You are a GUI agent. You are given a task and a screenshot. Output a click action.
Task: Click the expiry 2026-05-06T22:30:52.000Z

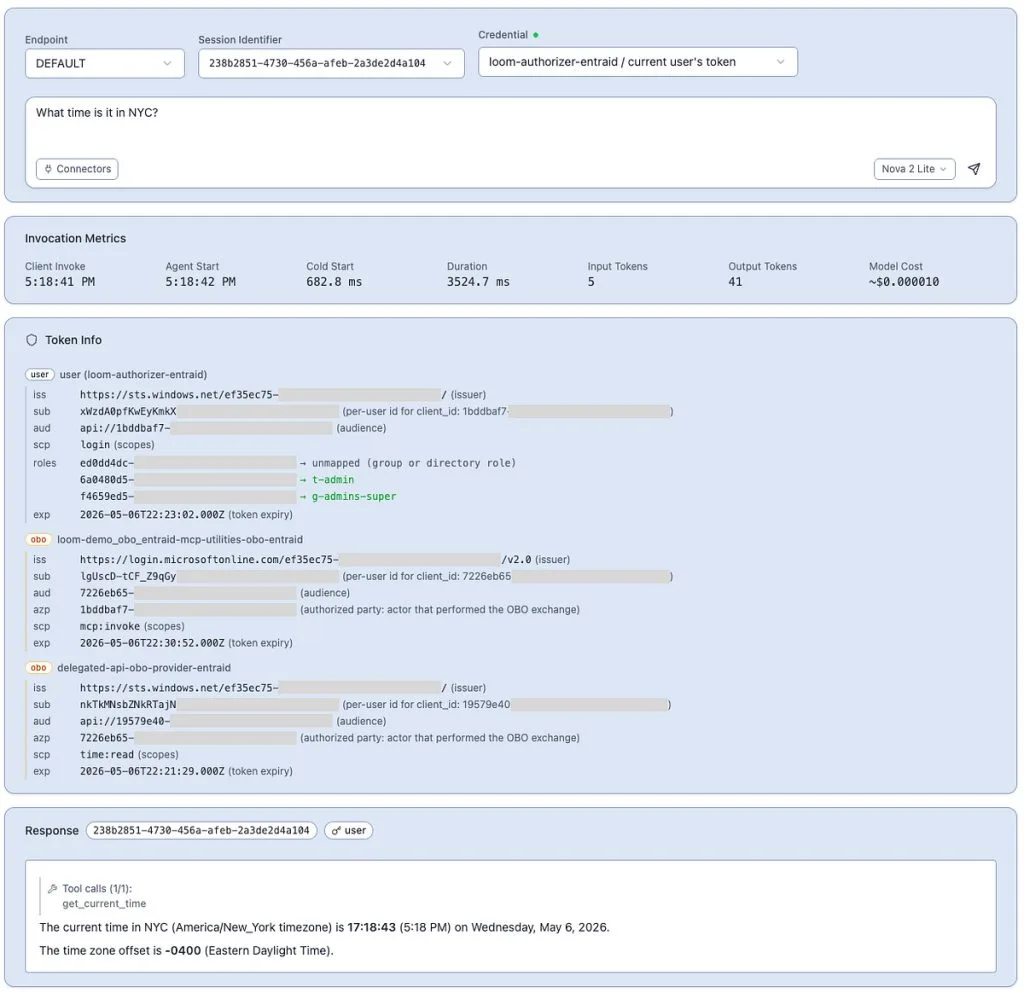point(152,643)
